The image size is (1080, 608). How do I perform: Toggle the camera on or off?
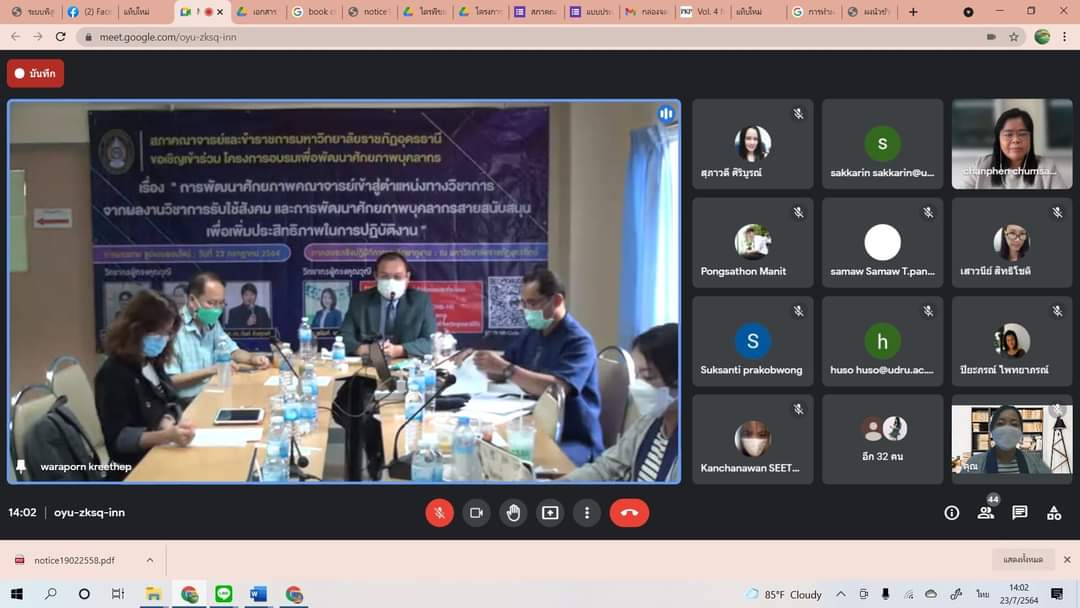pyautogui.click(x=476, y=513)
